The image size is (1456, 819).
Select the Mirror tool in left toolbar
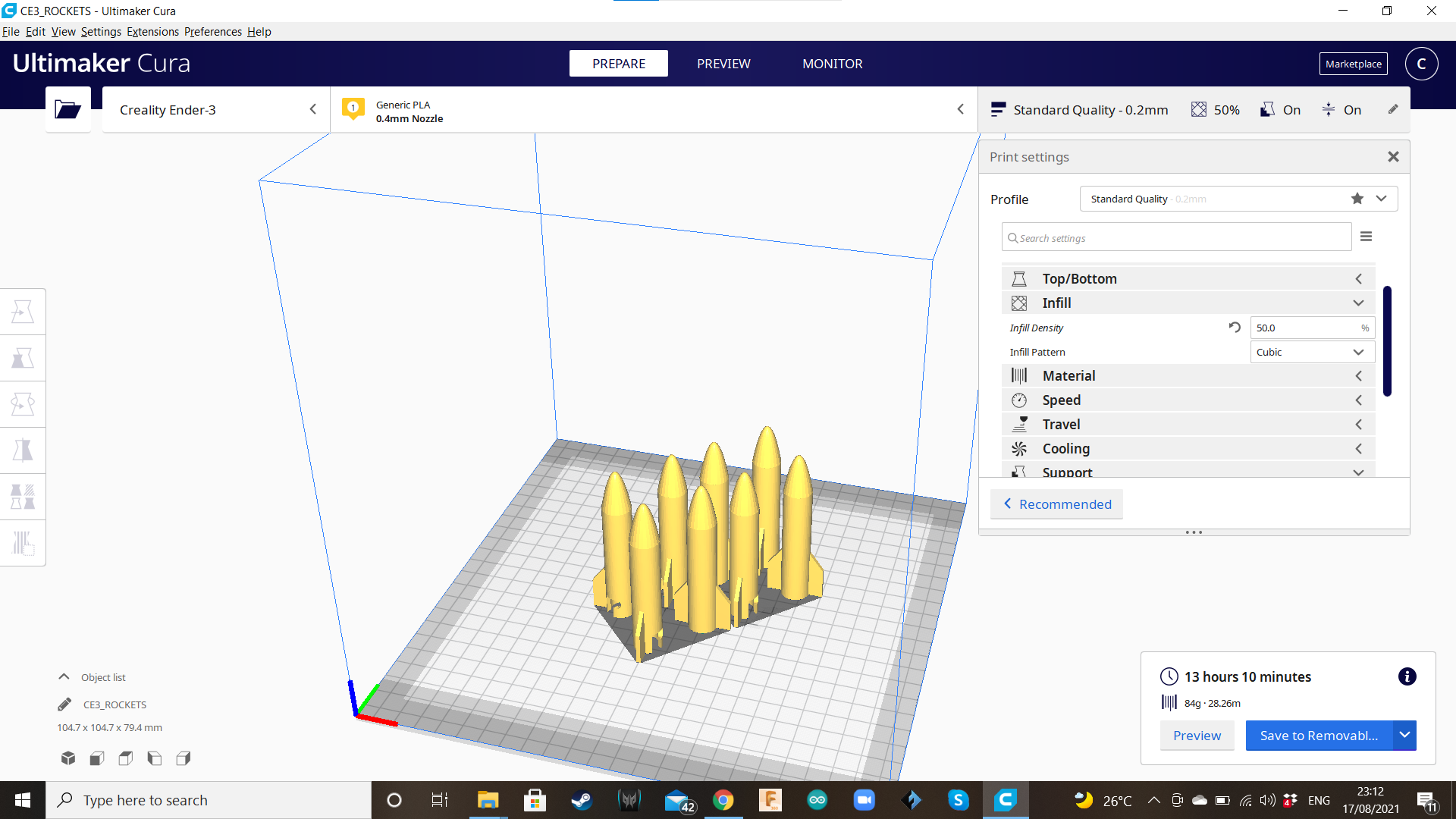click(23, 450)
